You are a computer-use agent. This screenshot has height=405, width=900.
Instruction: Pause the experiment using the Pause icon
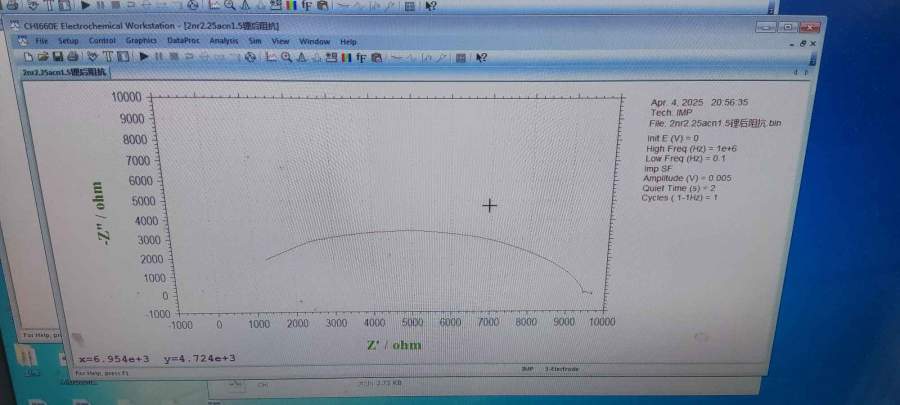pyautogui.click(x=159, y=57)
